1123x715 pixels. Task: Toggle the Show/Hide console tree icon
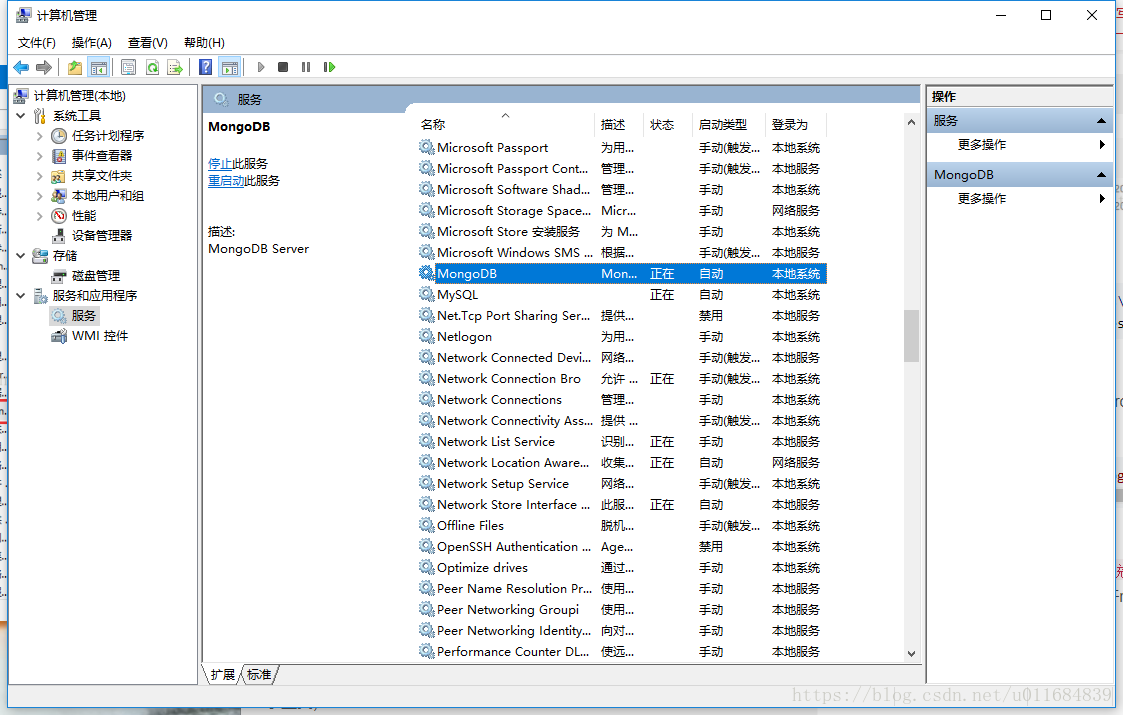tap(99, 67)
